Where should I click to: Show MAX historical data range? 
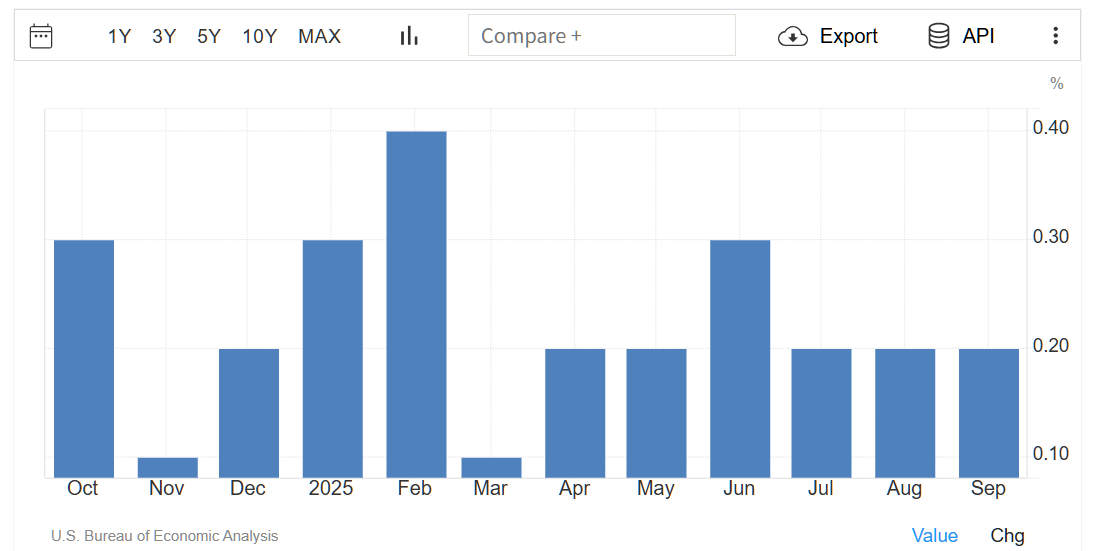click(x=319, y=36)
